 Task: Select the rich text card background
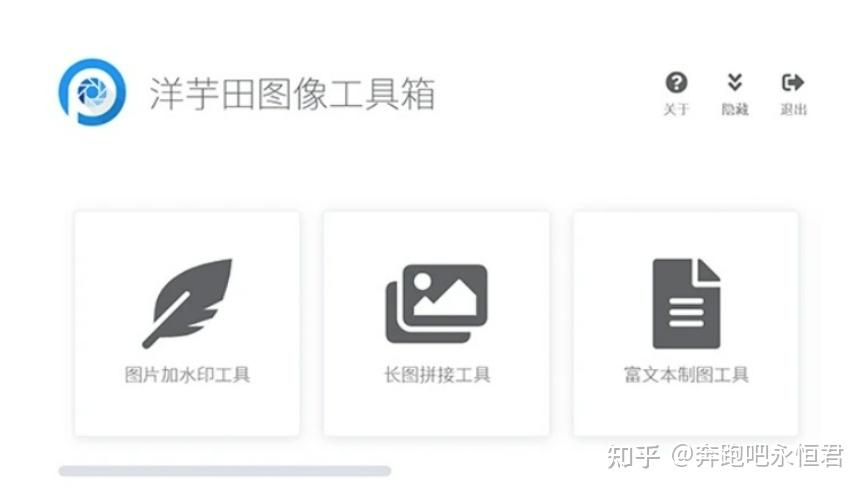coord(686,324)
